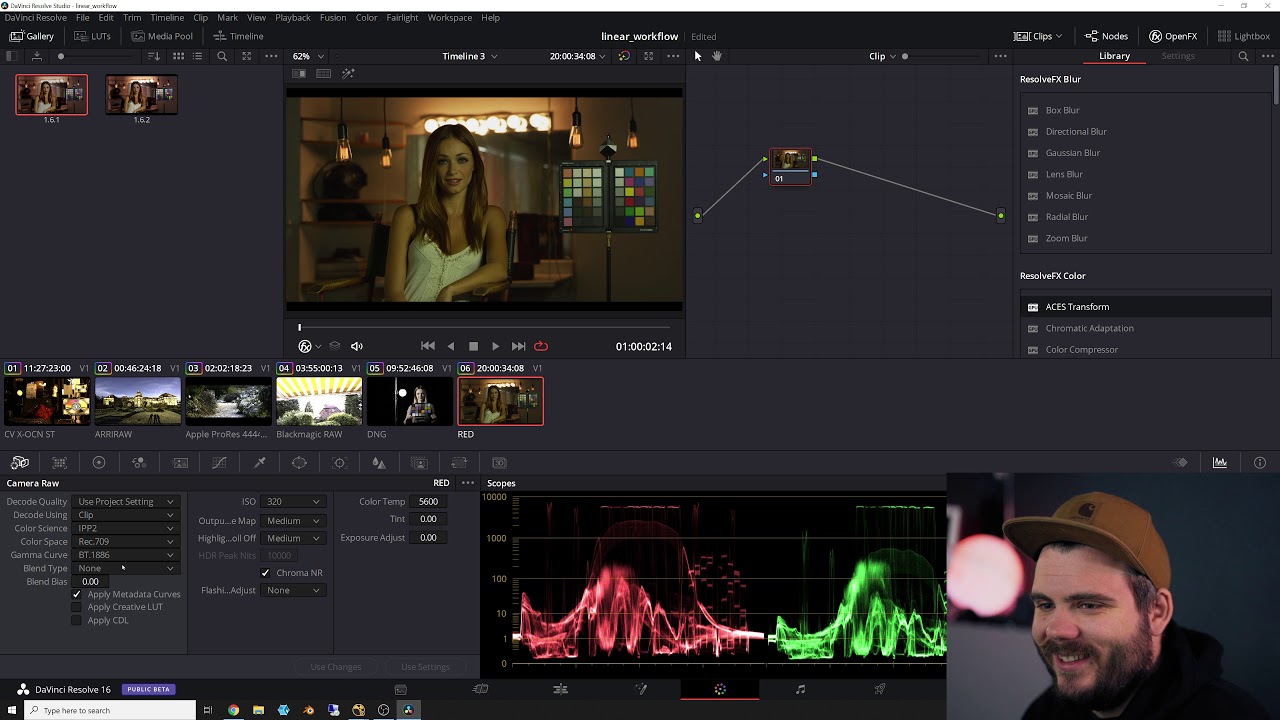Open the Lightbox view
Screen dimensions: 1280x720
point(1244,36)
